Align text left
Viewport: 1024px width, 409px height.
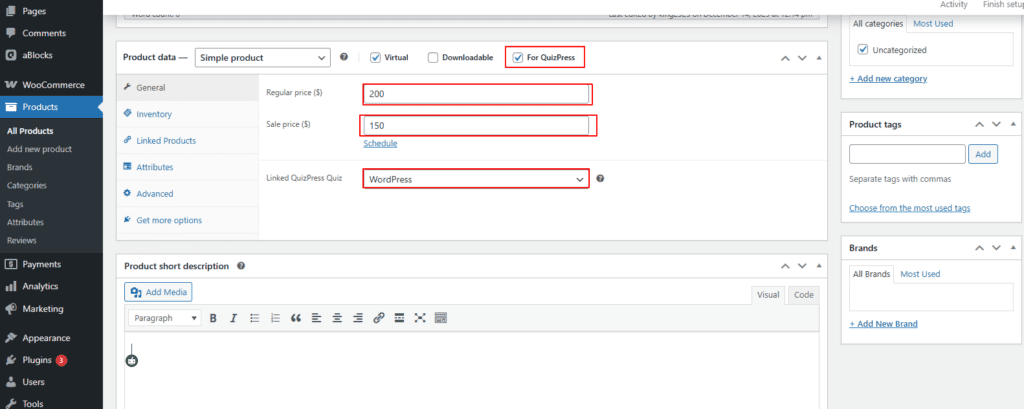click(x=316, y=318)
